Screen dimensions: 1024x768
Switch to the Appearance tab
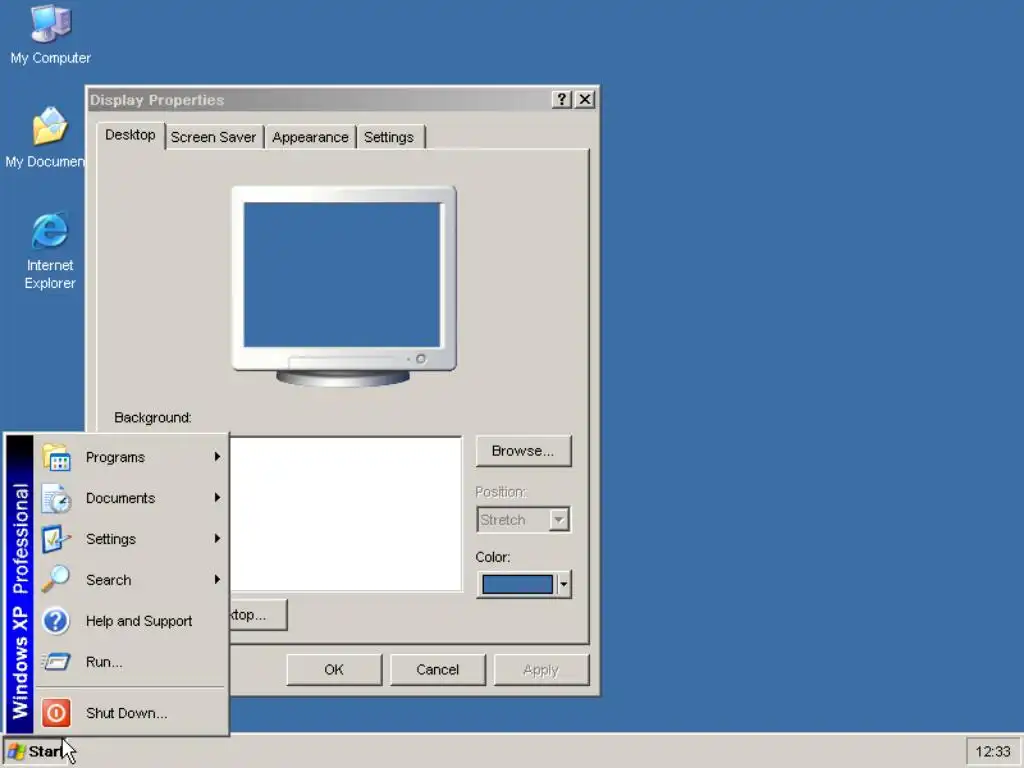point(310,137)
